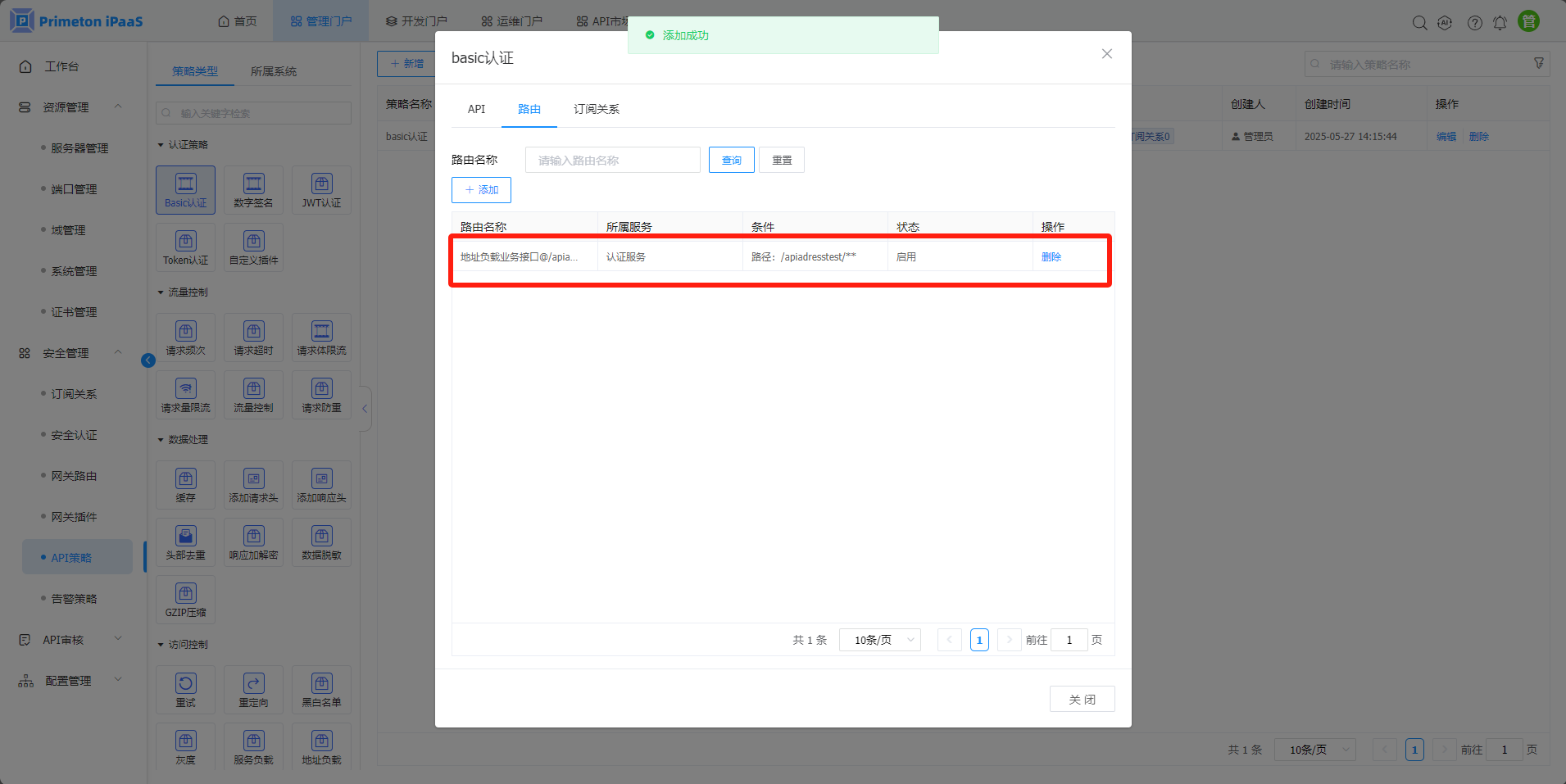
Task: Collapse the 认证策略 group
Action: (x=161, y=145)
